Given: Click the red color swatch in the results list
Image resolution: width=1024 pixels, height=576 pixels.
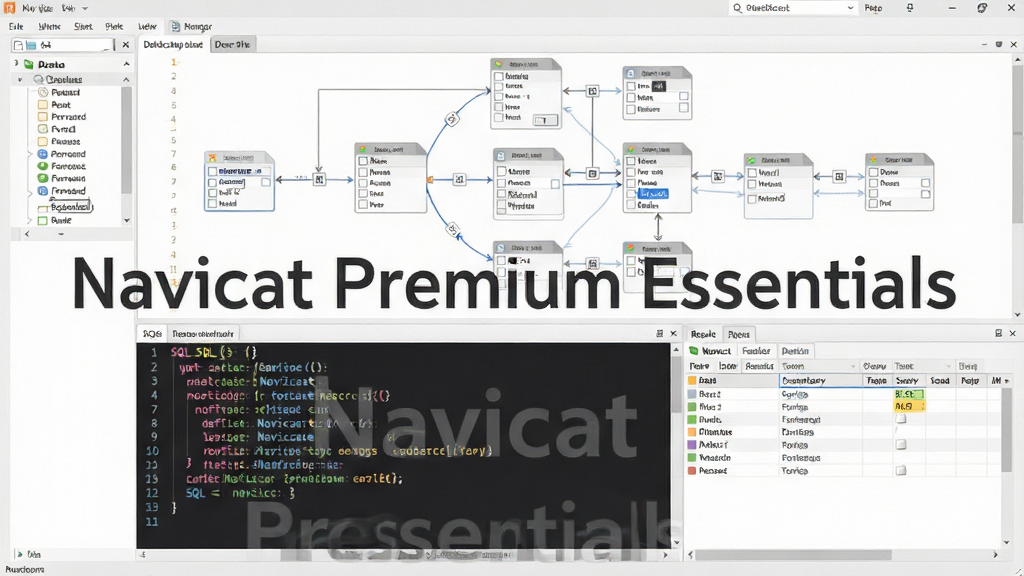Looking at the screenshot, I should click(x=692, y=470).
